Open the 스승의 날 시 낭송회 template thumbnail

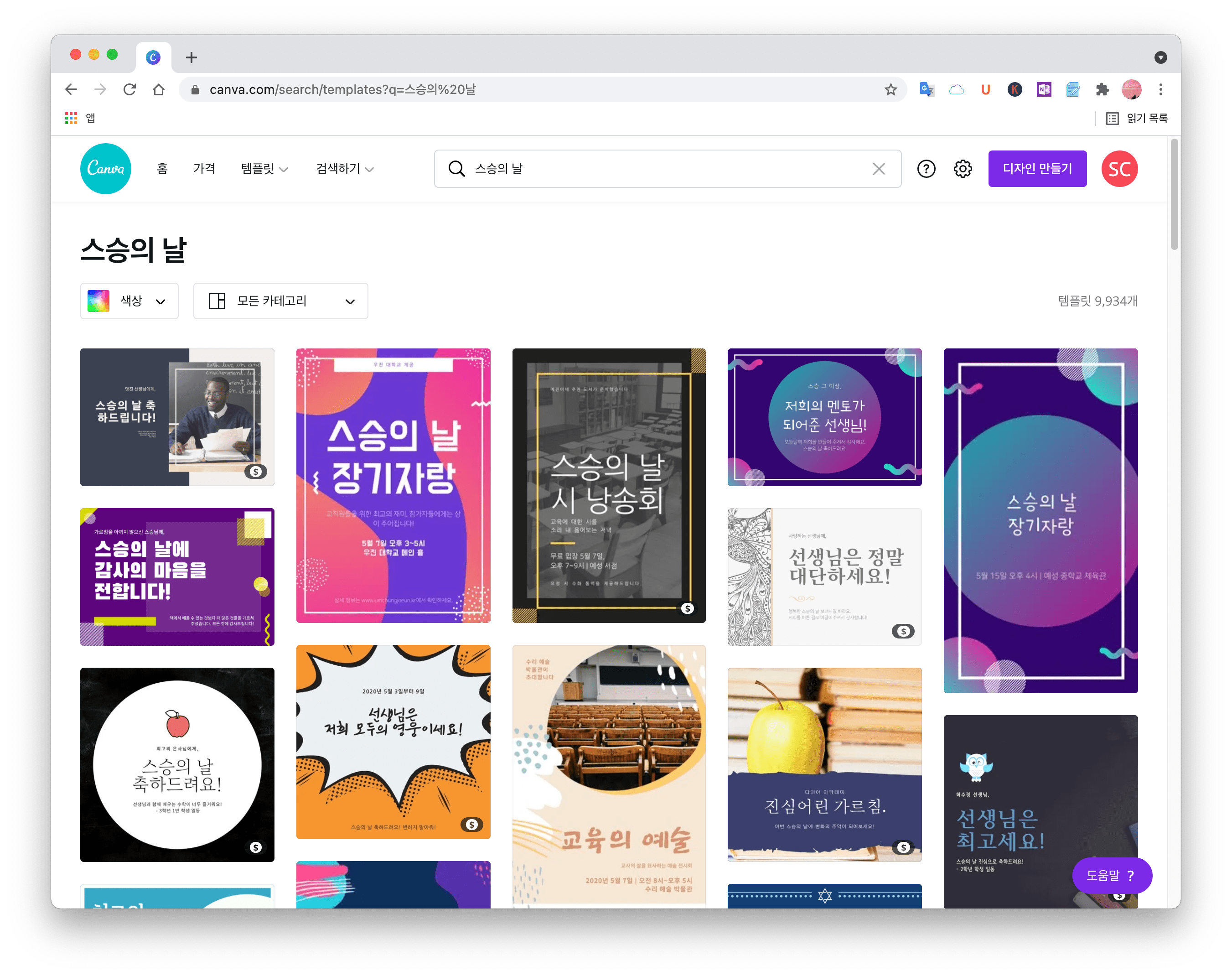tap(608, 485)
